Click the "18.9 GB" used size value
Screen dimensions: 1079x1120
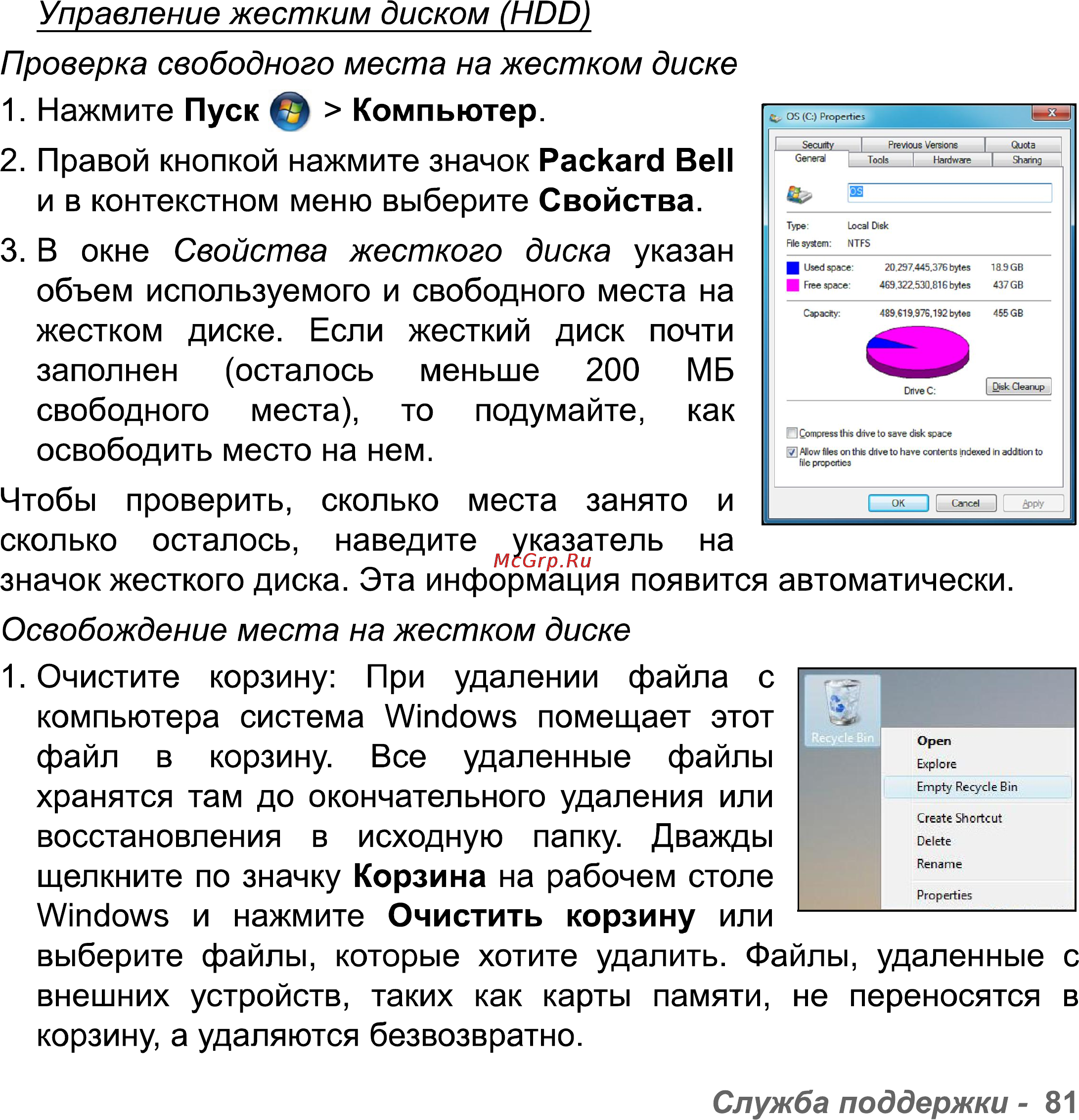pyautogui.click(x=1007, y=268)
